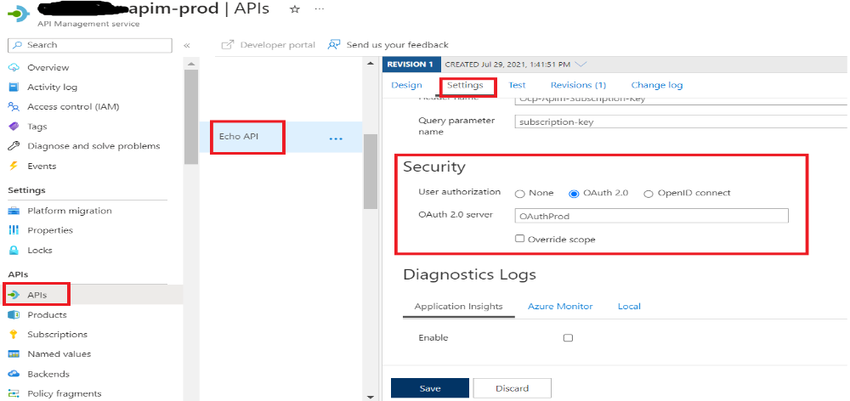Select Echo API in the API list
The width and height of the screenshot is (850, 401).
[239, 137]
